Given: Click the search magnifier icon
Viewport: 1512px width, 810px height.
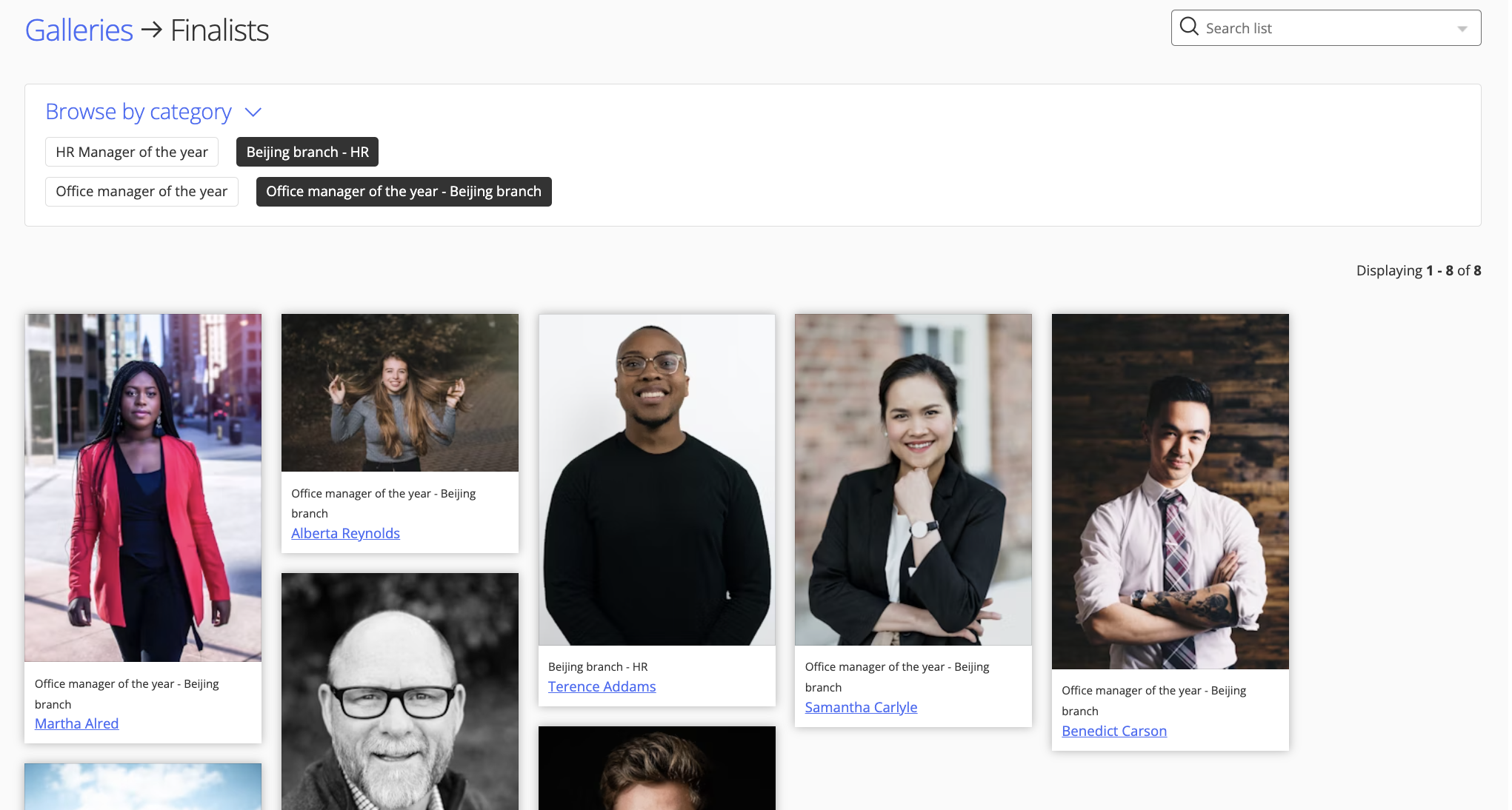Looking at the screenshot, I should [x=1189, y=27].
